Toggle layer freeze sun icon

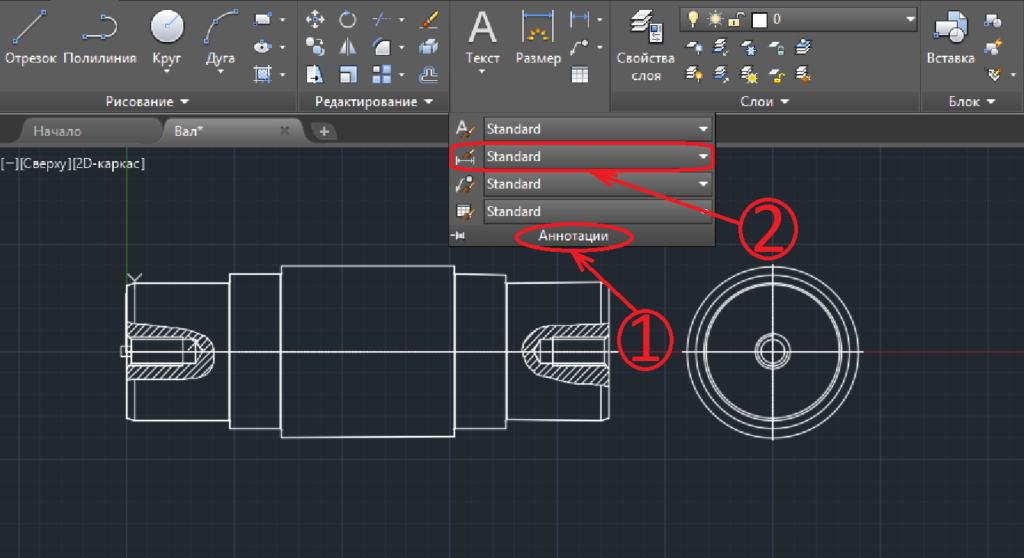click(711, 19)
